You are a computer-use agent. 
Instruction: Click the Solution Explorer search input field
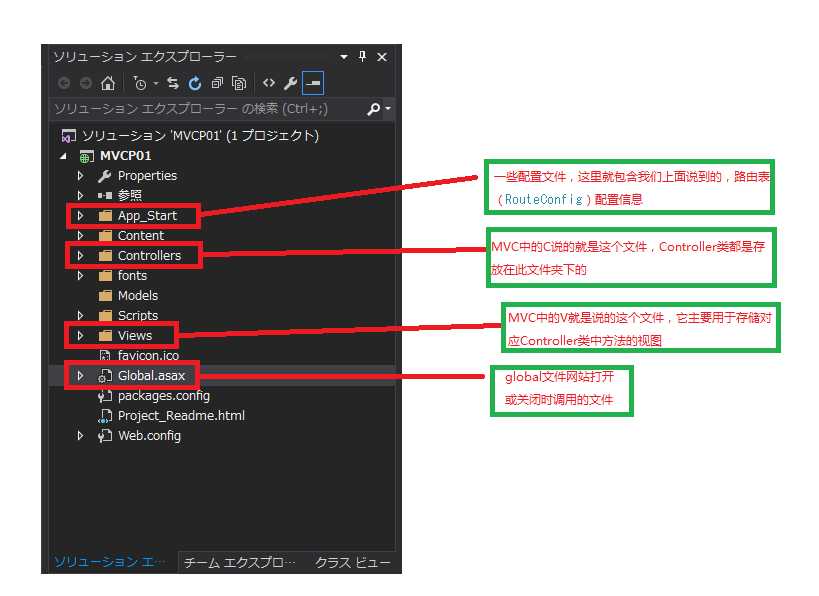pos(208,109)
